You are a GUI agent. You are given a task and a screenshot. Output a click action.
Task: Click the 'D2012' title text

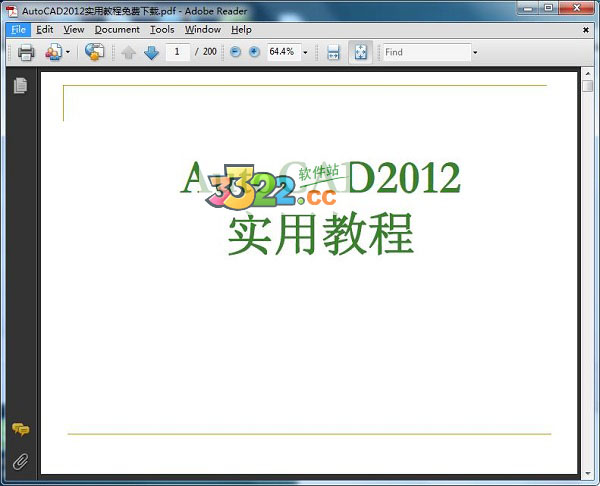(x=404, y=178)
